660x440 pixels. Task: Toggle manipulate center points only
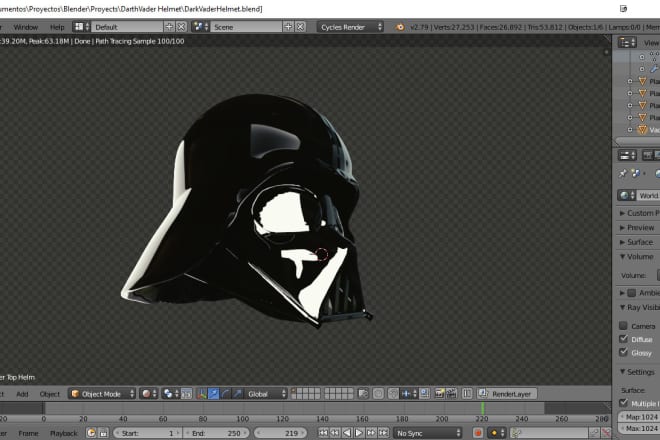[x=186, y=394]
